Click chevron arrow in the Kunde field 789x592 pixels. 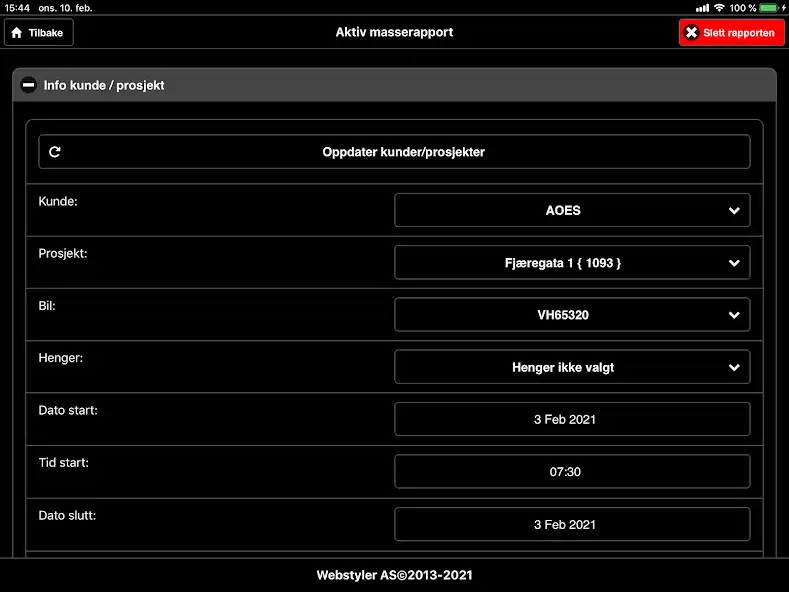(x=734, y=210)
